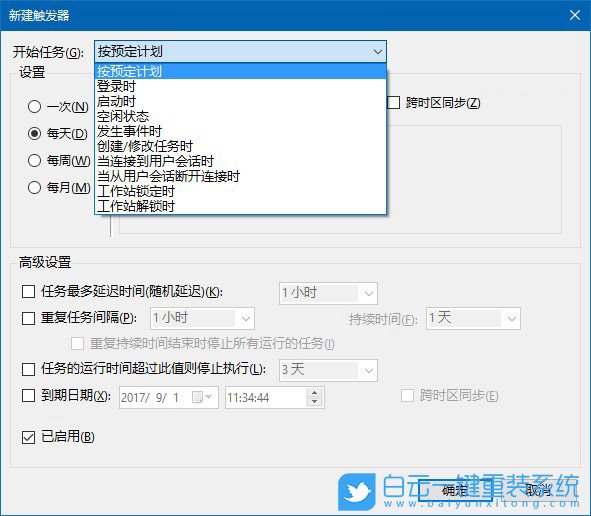Enable 任务的运行时间超过此值则停止执行 checkbox
This screenshot has width=591, height=516.
point(29,369)
